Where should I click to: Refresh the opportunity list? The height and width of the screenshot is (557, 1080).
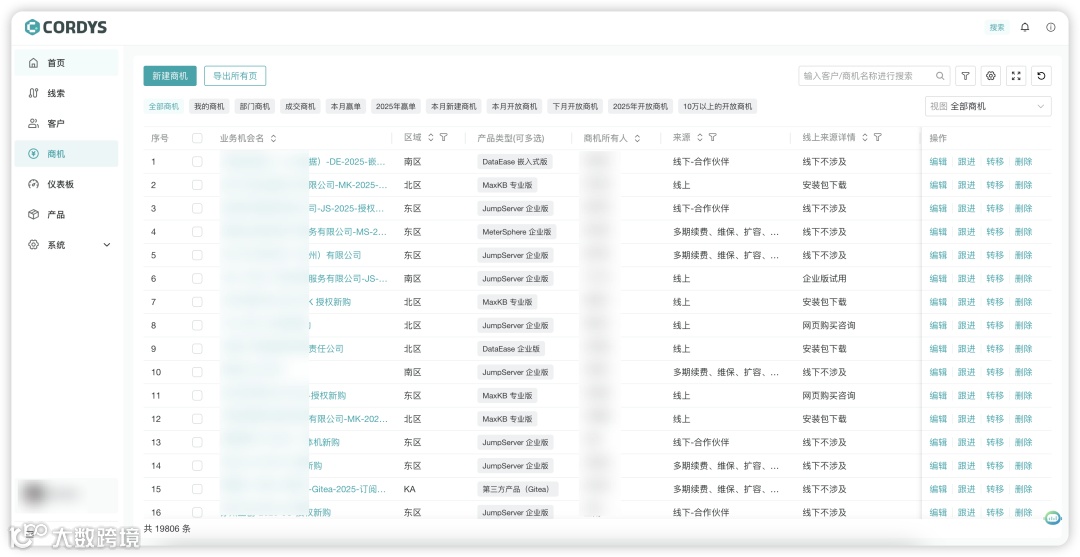coord(1041,76)
